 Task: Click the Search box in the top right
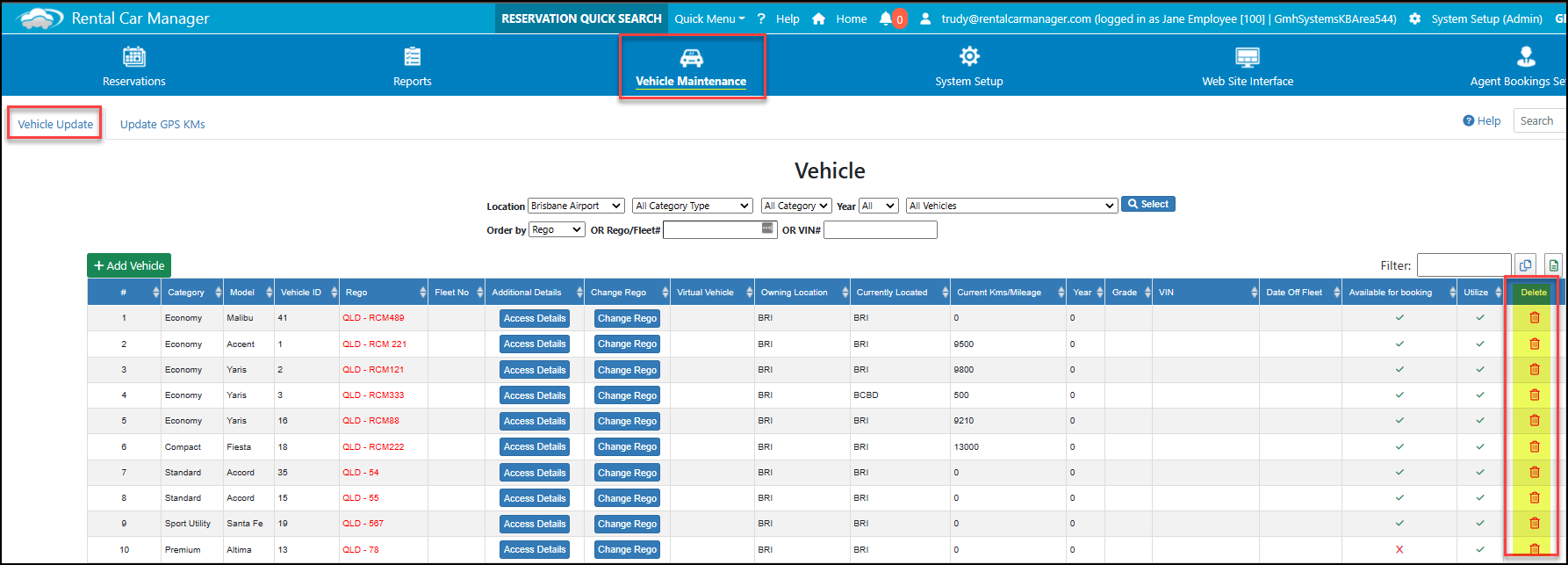1540,121
